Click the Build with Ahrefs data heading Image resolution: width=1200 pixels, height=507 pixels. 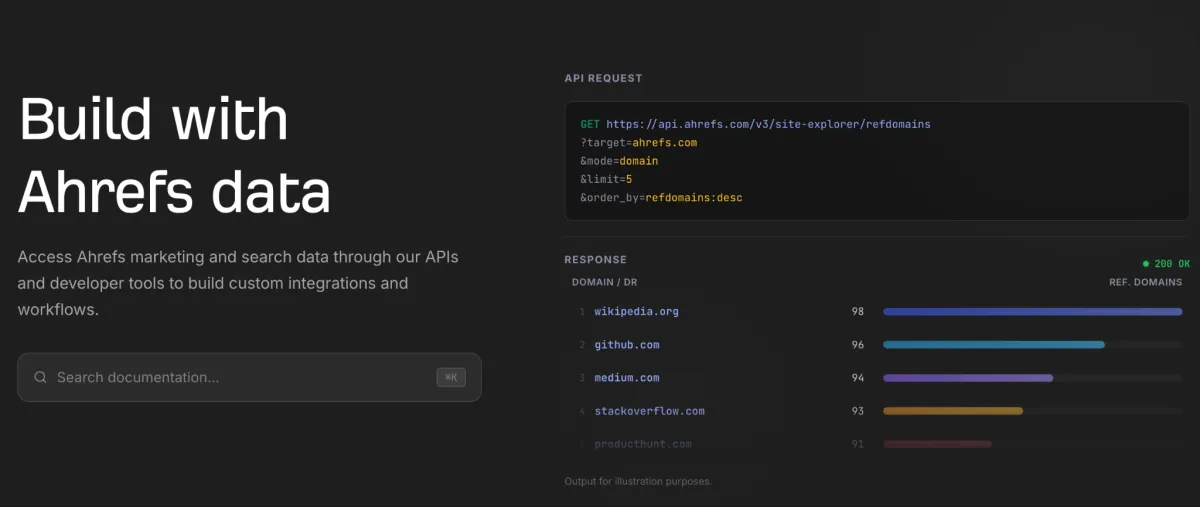(175, 155)
